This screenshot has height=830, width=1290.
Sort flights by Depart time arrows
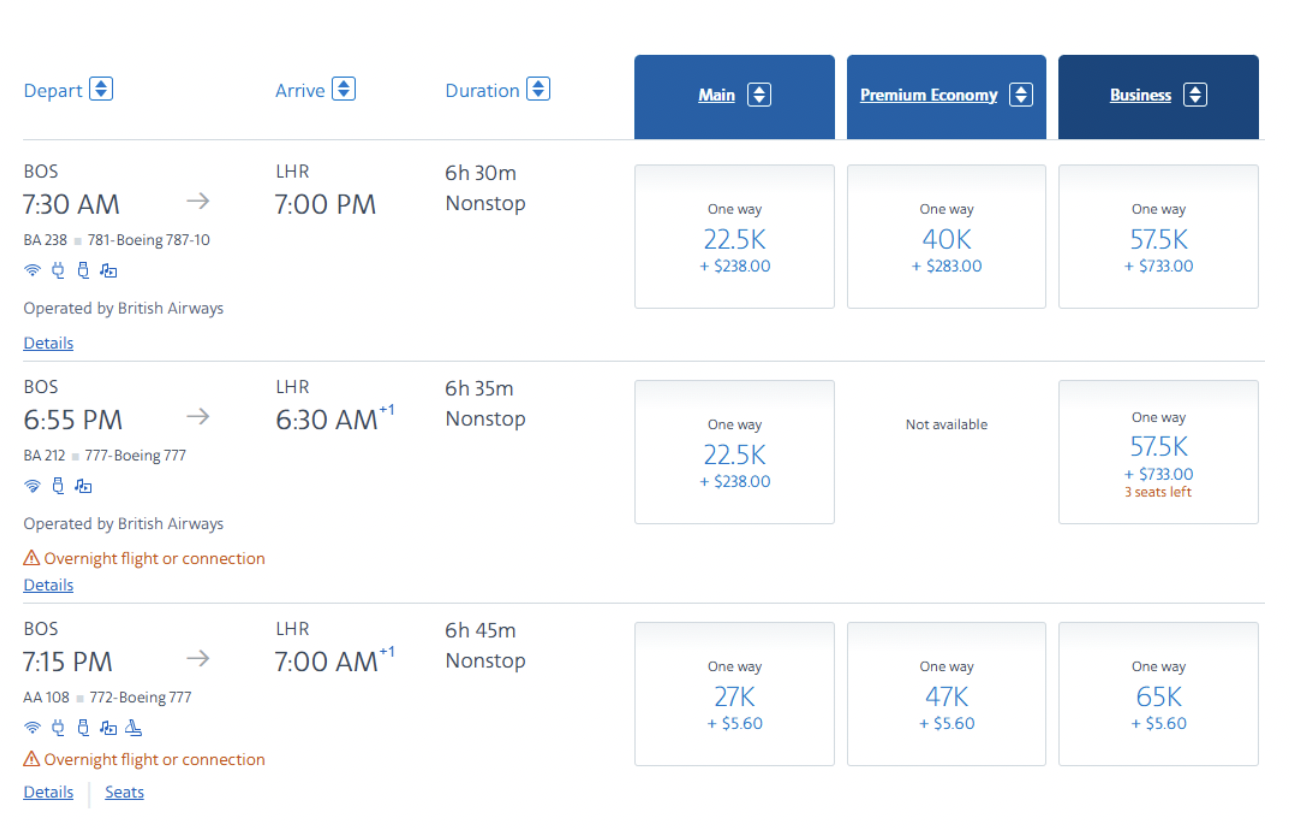[x=101, y=89]
